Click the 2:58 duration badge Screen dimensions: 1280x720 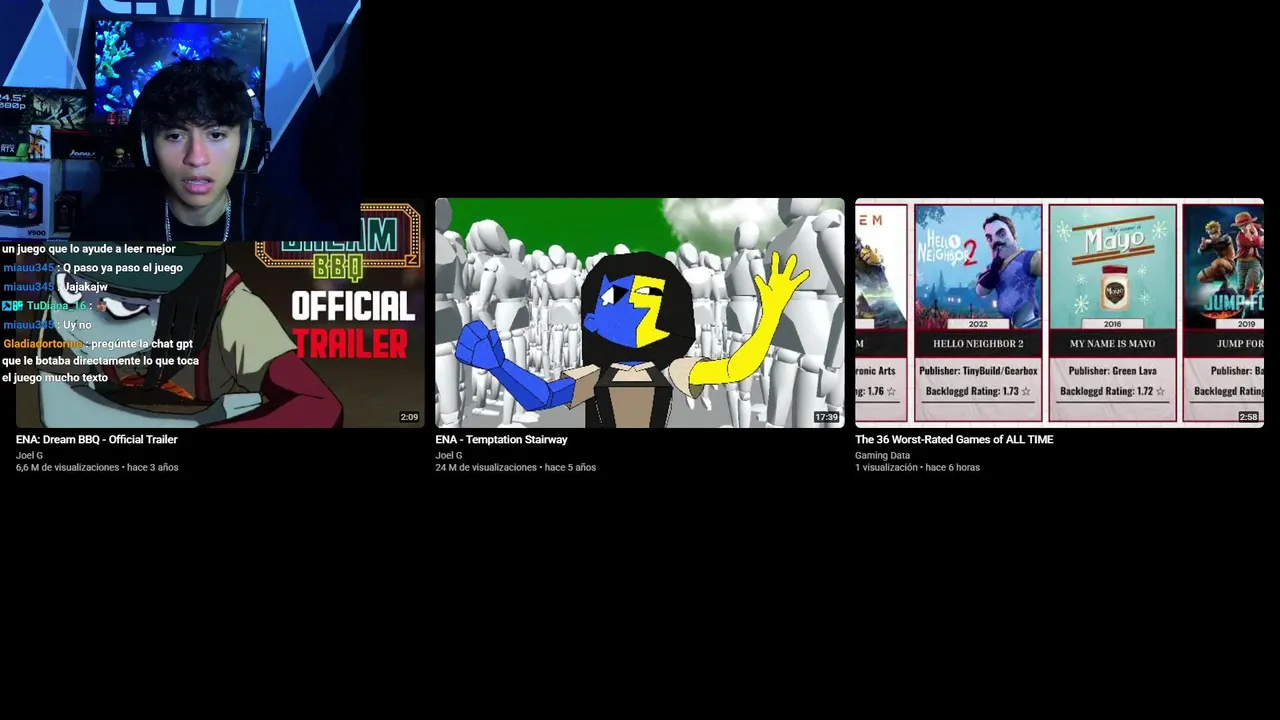(1248, 417)
